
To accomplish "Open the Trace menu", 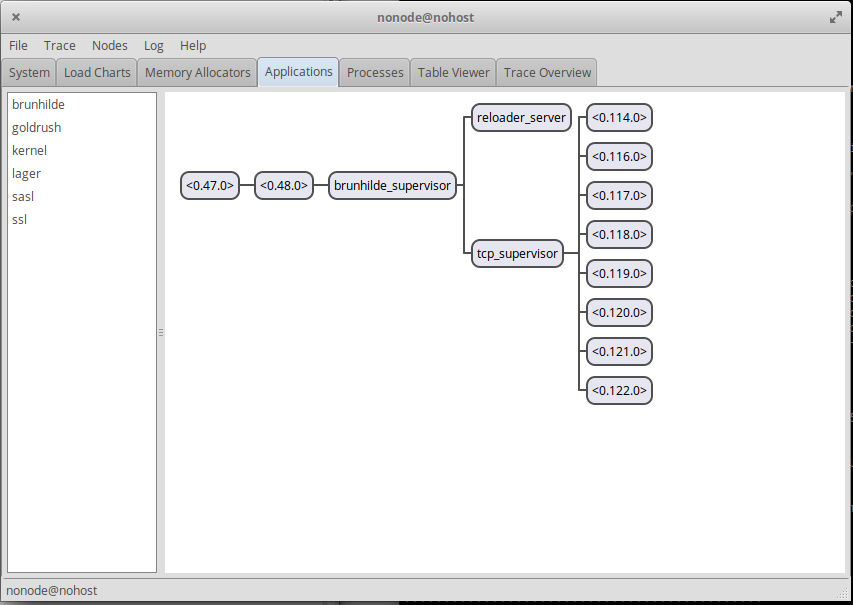I will click(x=59, y=45).
